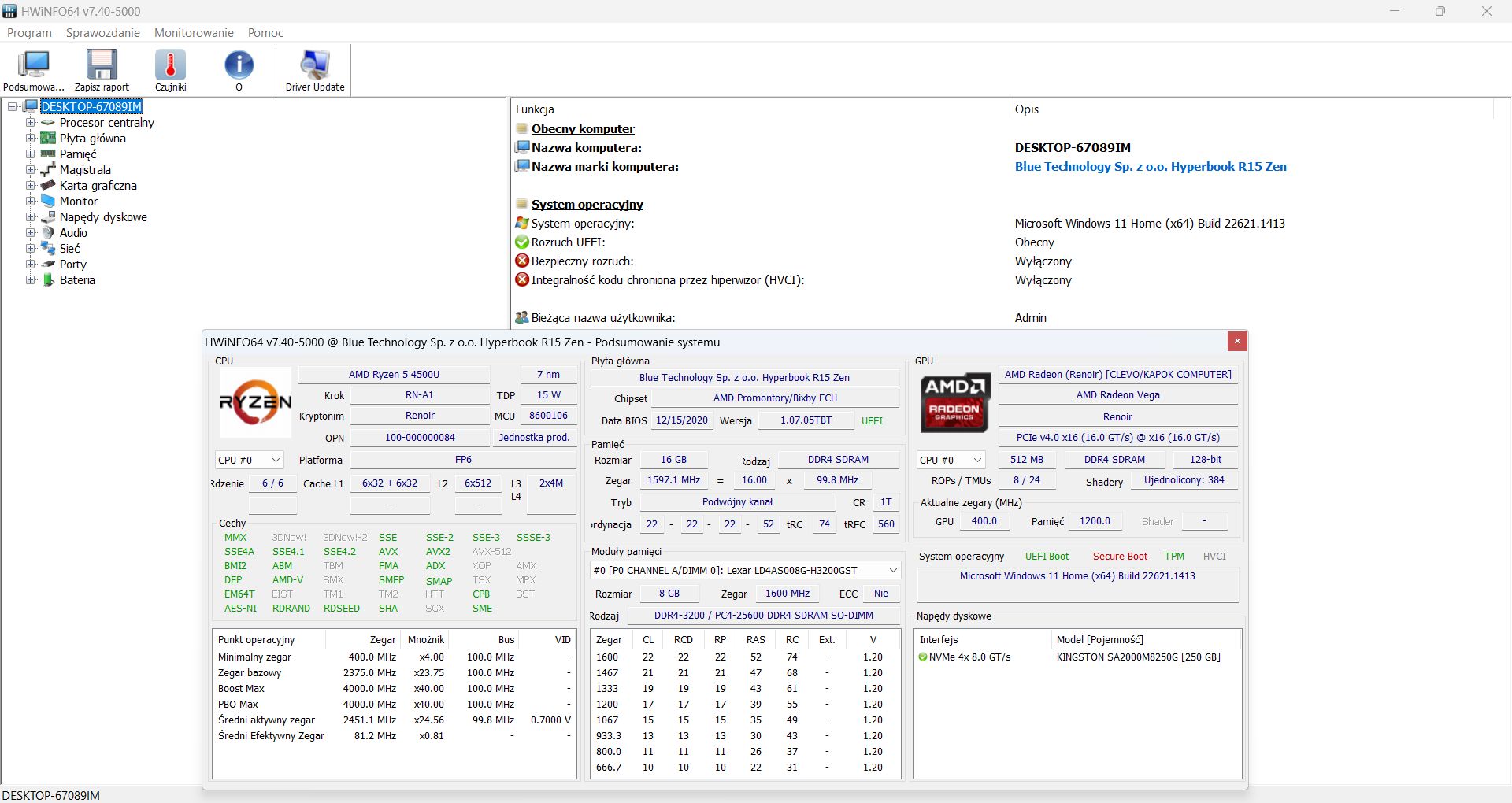
Task: Expand the Procesor centralny node
Action: click(30, 123)
